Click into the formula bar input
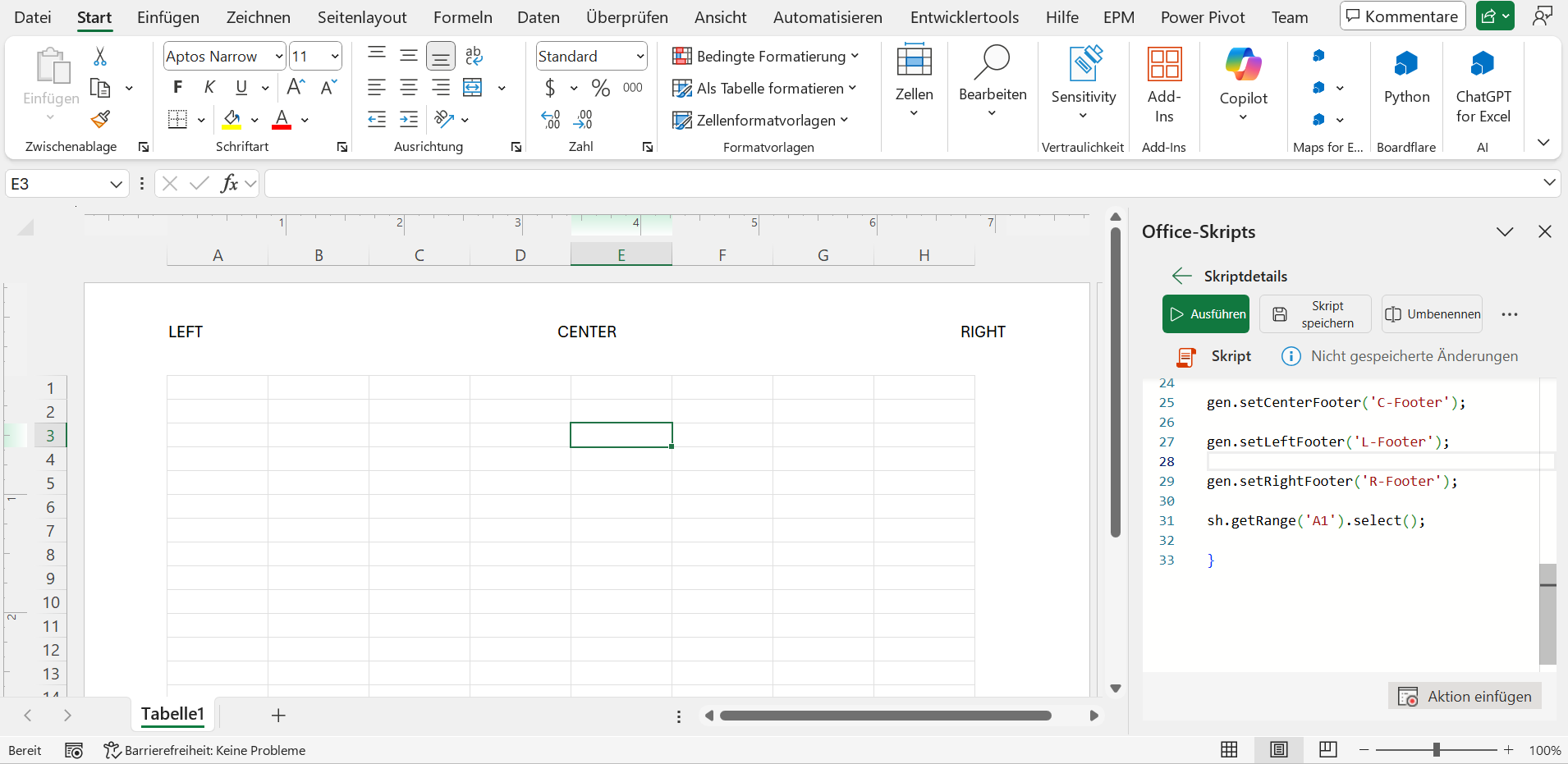1568x764 pixels. click(x=901, y=184)
